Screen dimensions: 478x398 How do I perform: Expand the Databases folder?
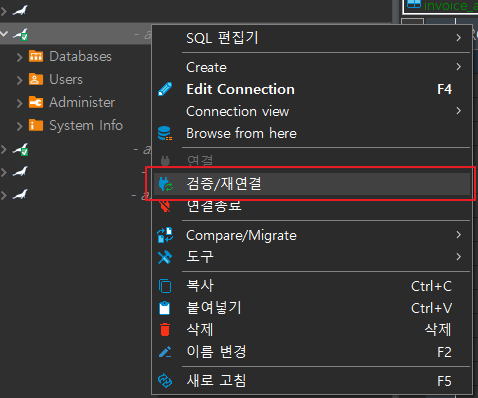pyautogui.click(x=20, y=57)
